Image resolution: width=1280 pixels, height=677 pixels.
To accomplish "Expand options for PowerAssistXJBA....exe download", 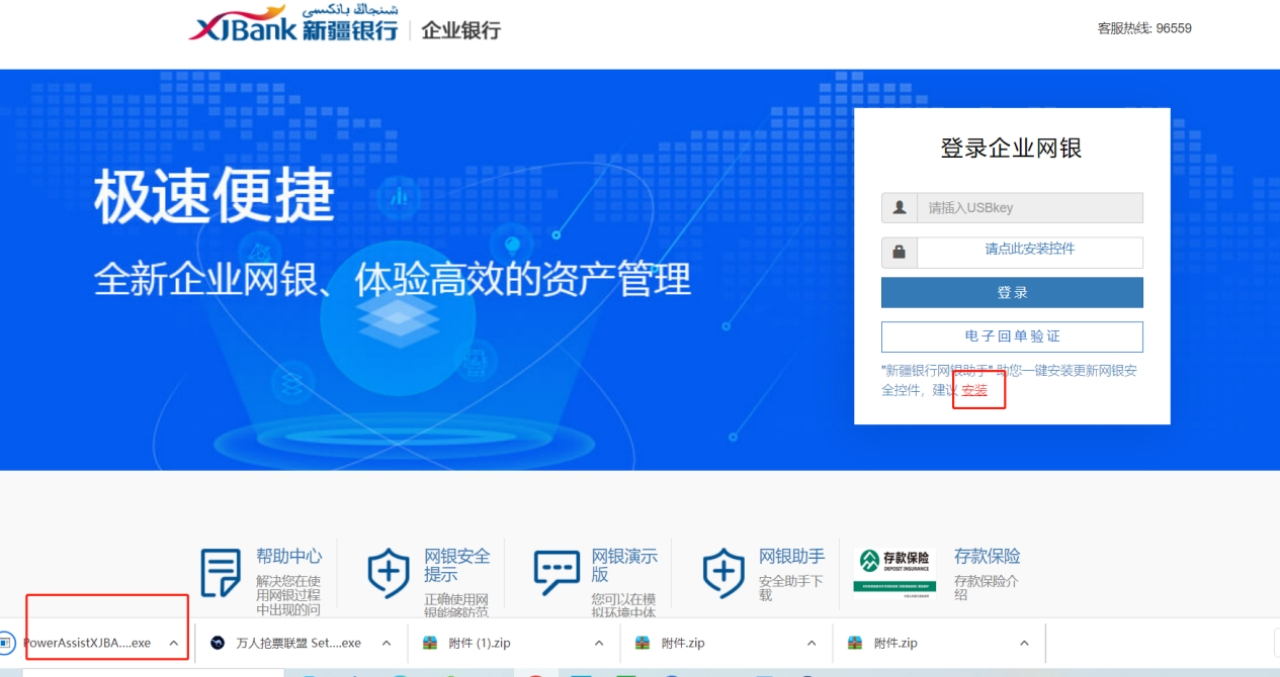I will (173, 643).
